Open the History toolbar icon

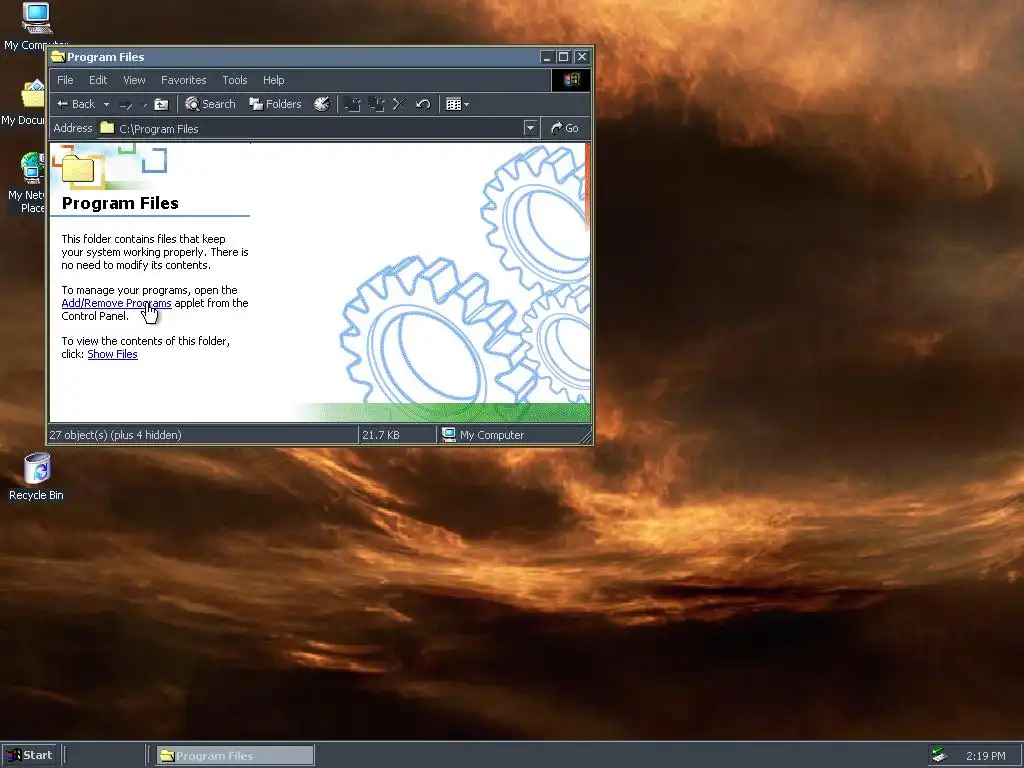coord(322,104)
